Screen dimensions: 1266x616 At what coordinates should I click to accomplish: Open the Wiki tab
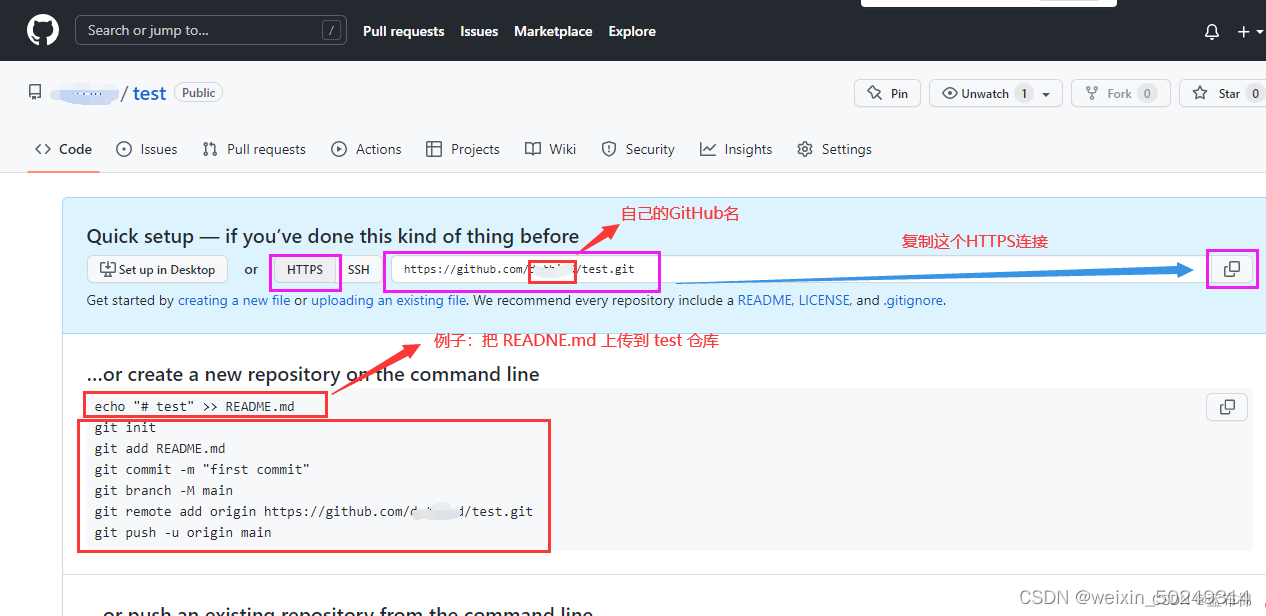coord(551,149)
